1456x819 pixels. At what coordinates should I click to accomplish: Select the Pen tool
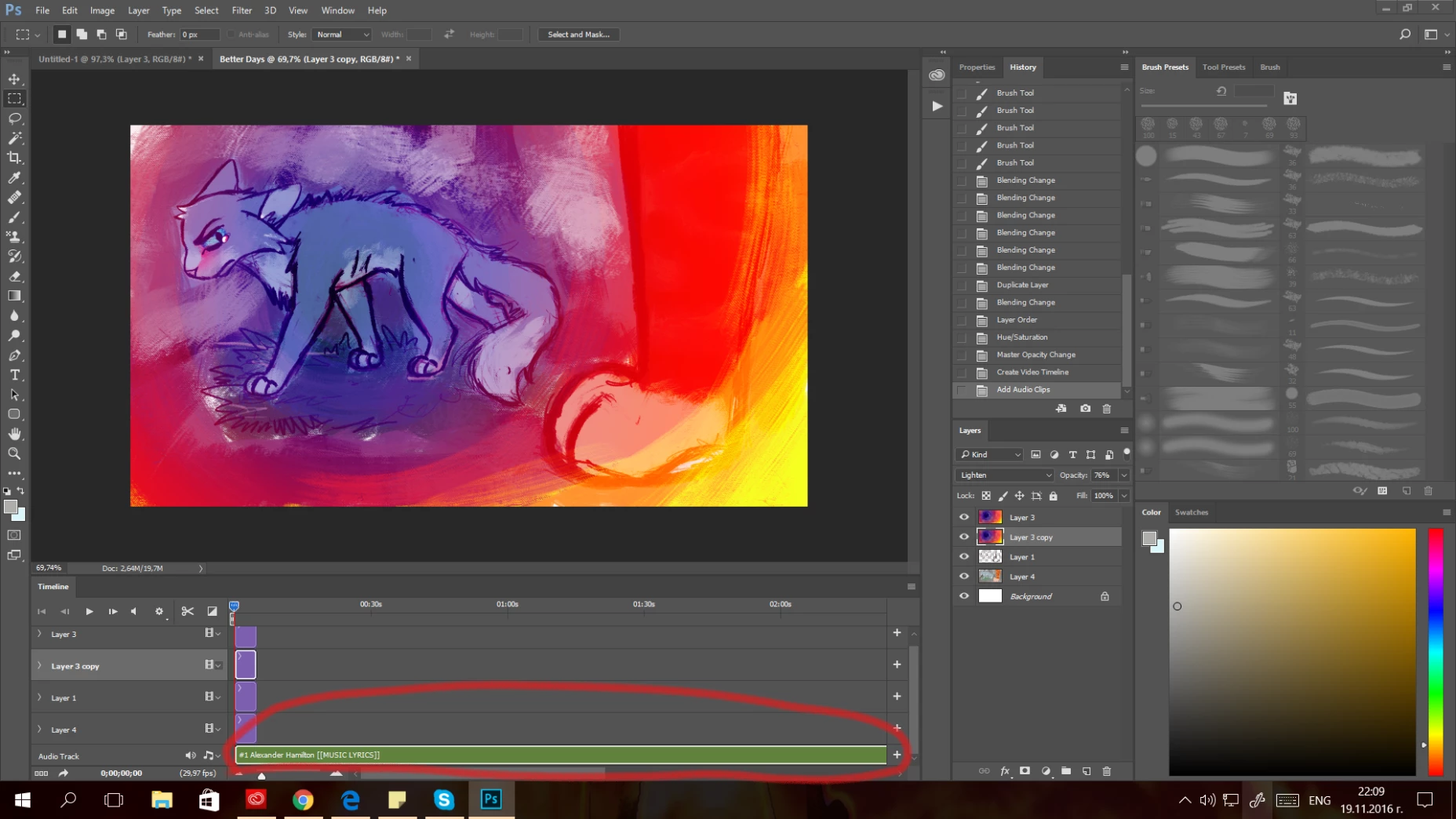point(14,355)
